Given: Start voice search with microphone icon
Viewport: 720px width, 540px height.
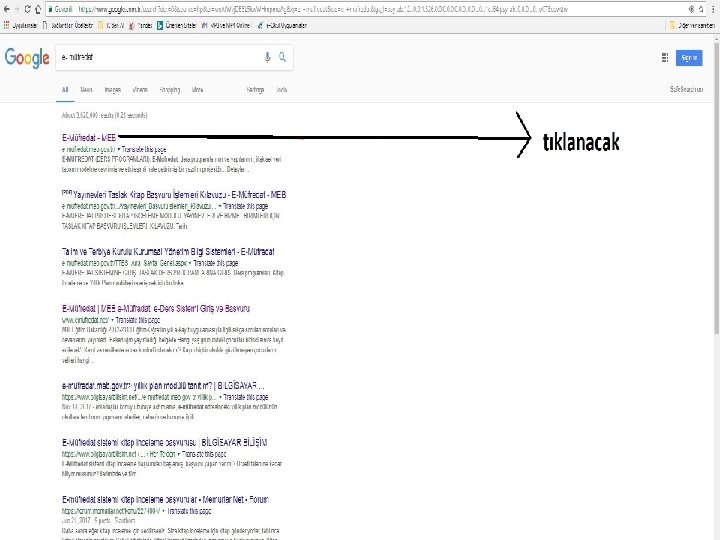Looking at the screenshot, I should click(267, 57).
